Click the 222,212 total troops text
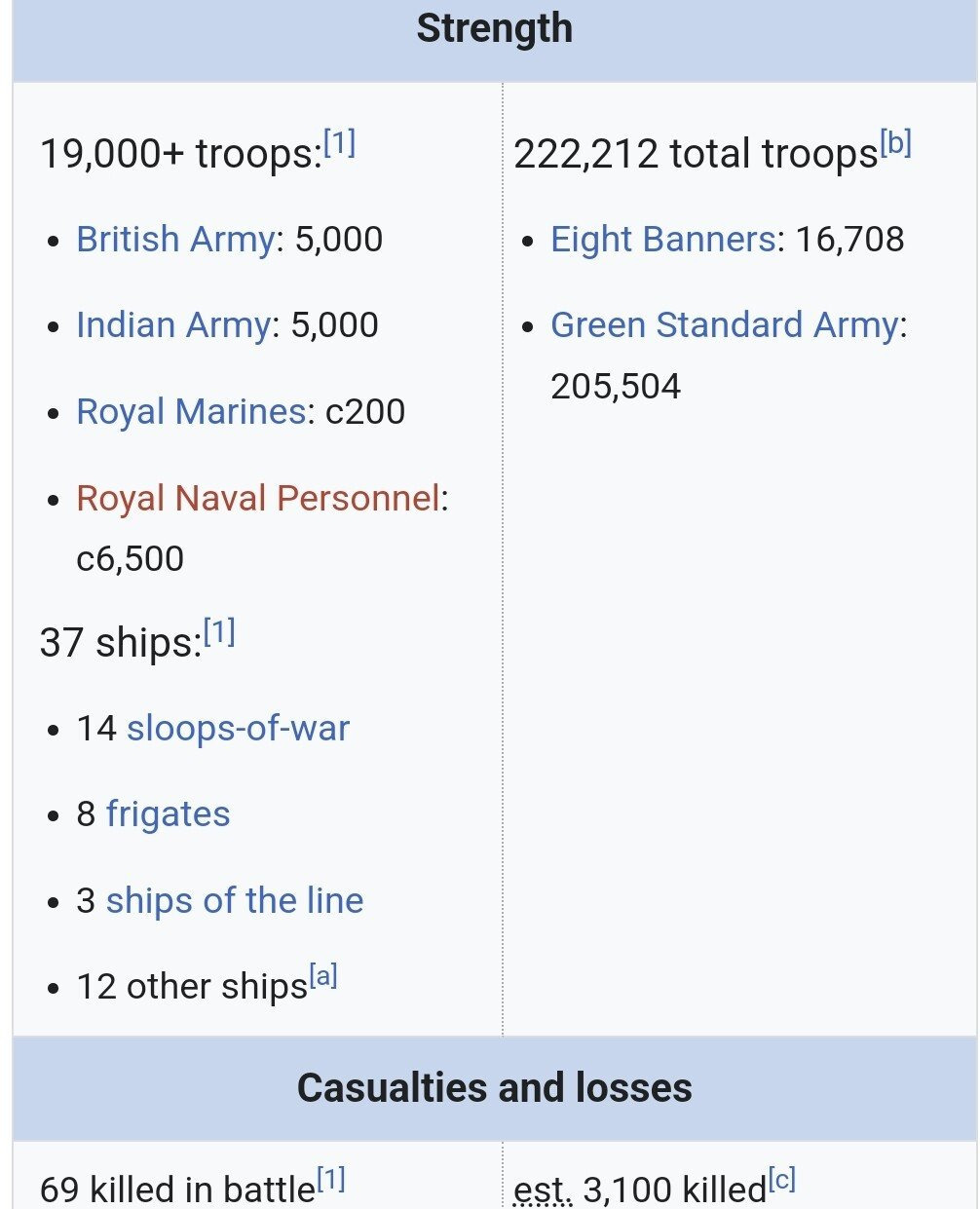980x1209 pixels. [x=696, y=155]
